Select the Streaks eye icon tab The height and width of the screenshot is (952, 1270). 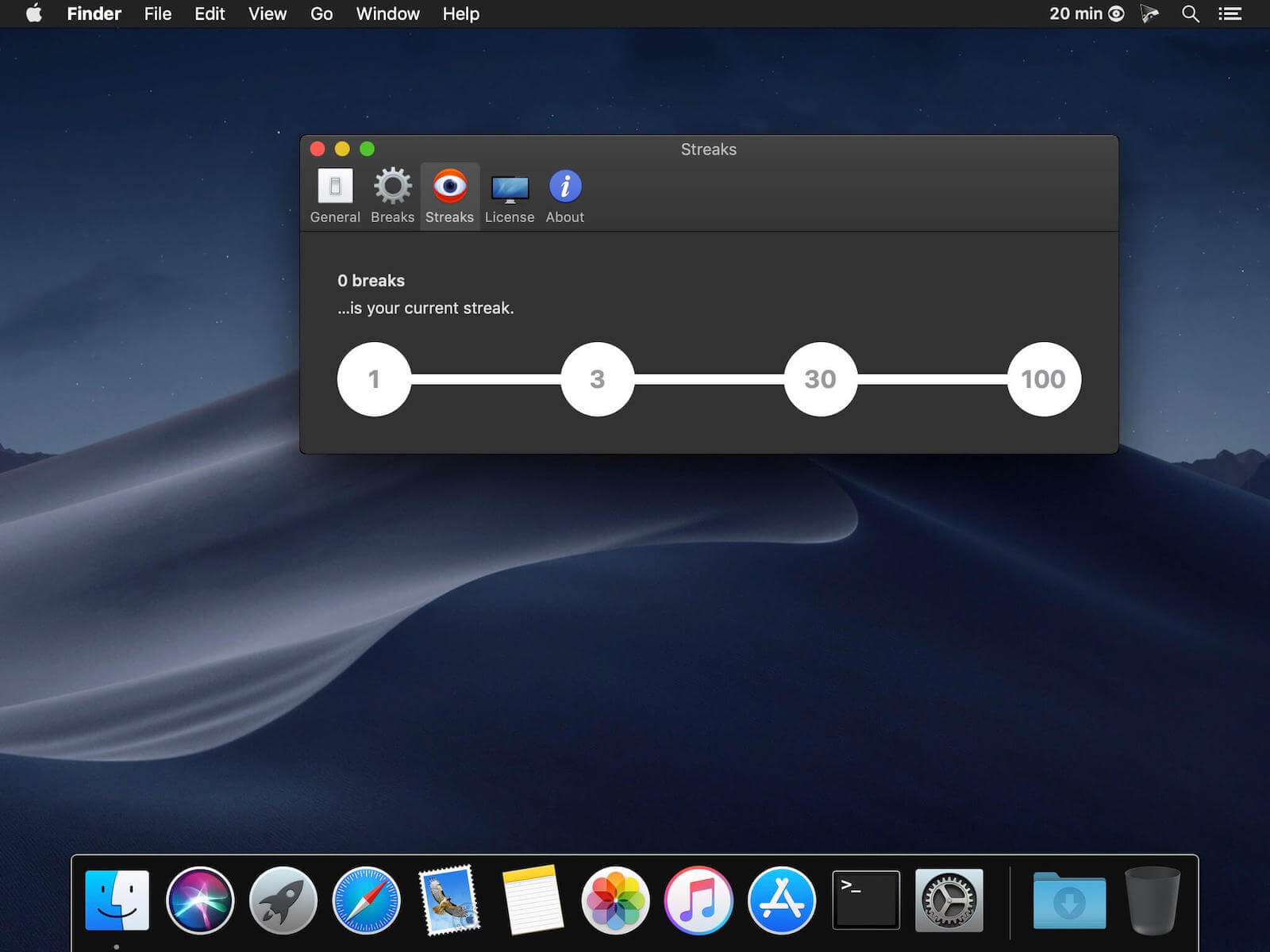449,196
